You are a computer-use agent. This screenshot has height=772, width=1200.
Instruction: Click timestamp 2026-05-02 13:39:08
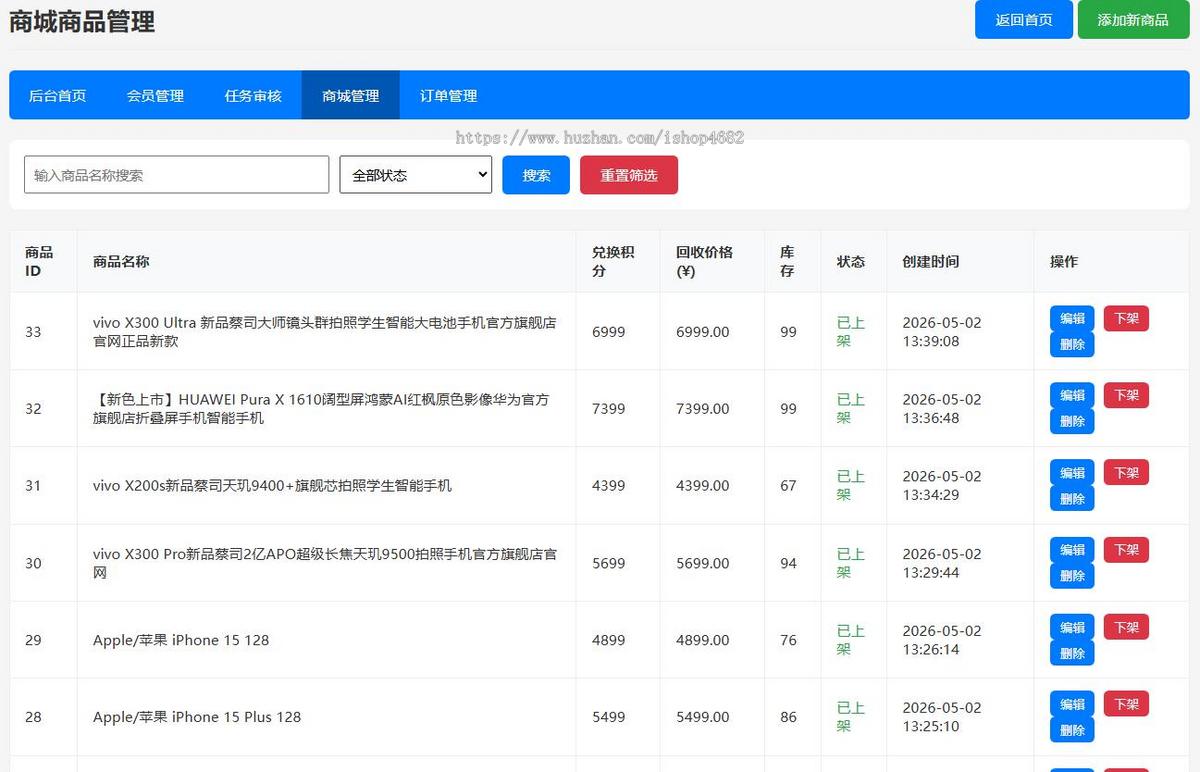pos(942,332)
